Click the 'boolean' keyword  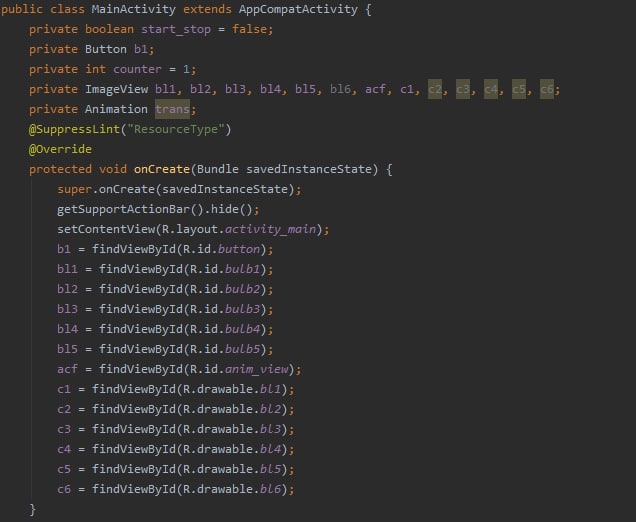109,29
